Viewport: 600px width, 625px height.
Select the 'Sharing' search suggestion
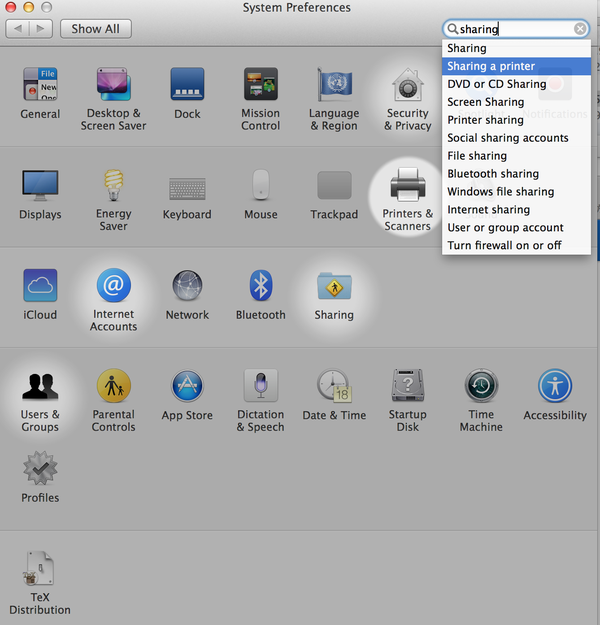(x=516, y=48)
